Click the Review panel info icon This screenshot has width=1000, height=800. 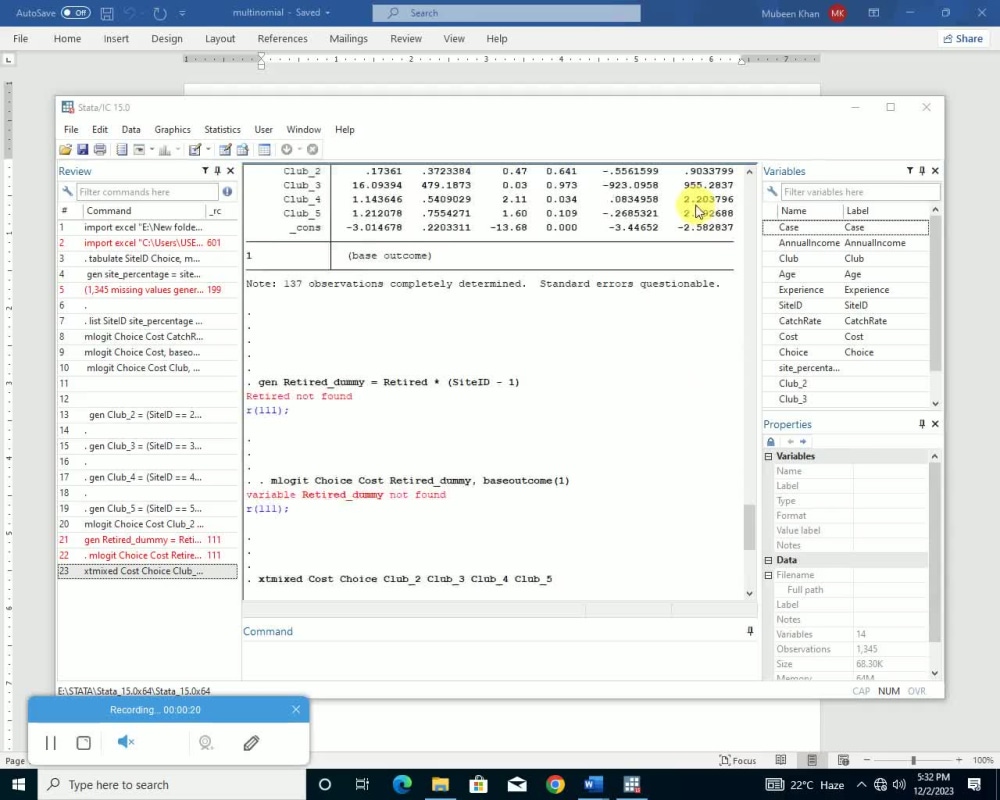tap(227, 191)
